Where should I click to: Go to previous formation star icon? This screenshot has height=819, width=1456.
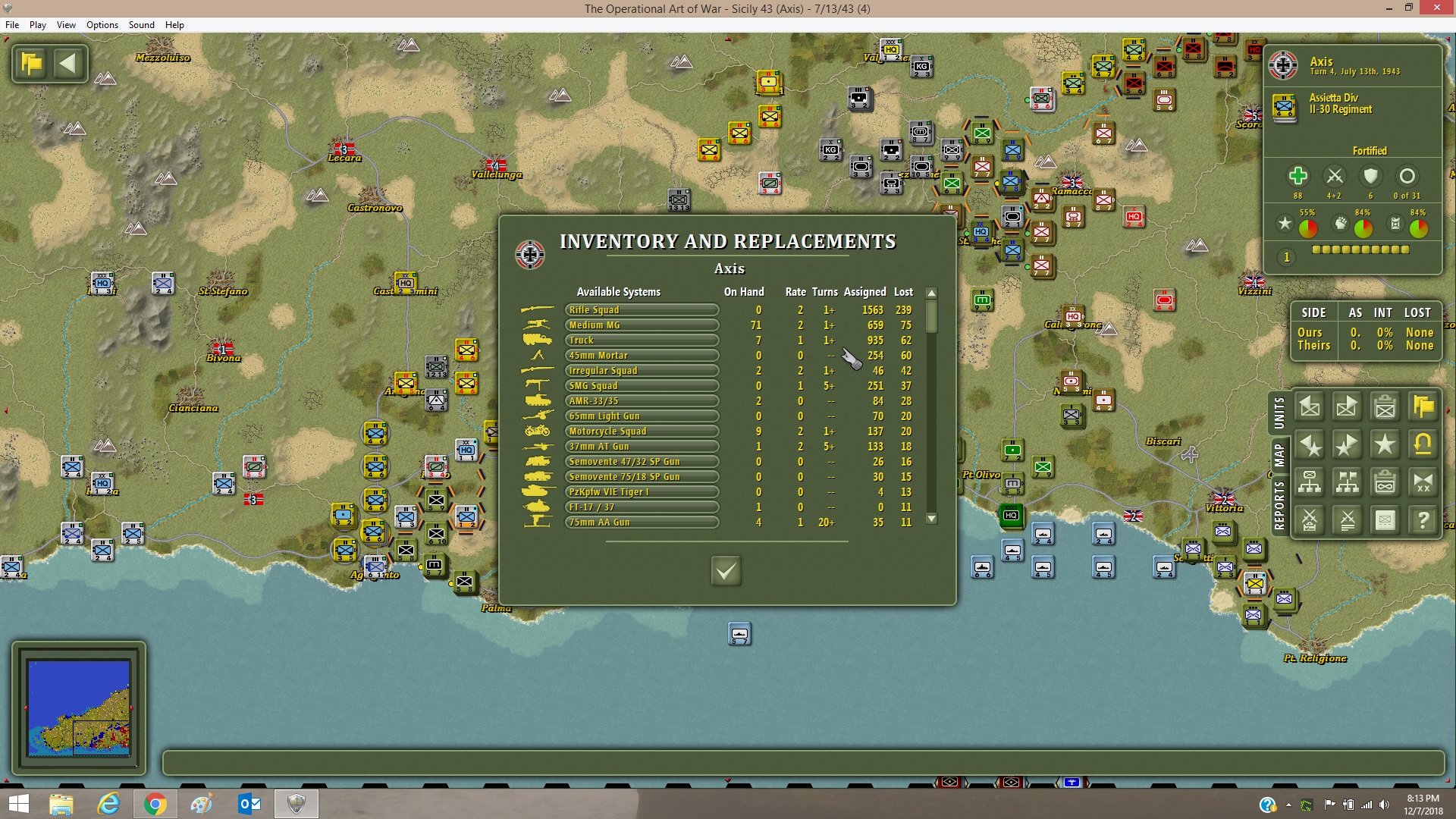(1310, 444)
